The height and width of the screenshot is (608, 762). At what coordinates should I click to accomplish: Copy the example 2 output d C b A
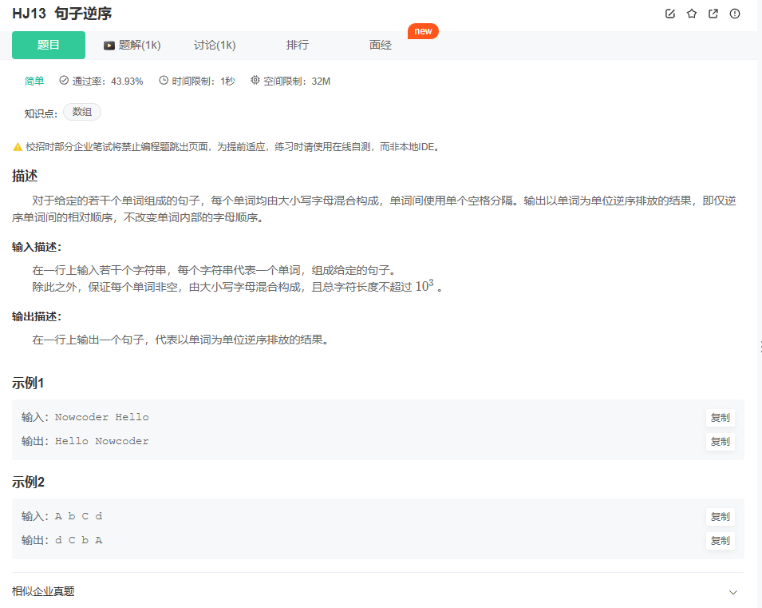(720, 540)
